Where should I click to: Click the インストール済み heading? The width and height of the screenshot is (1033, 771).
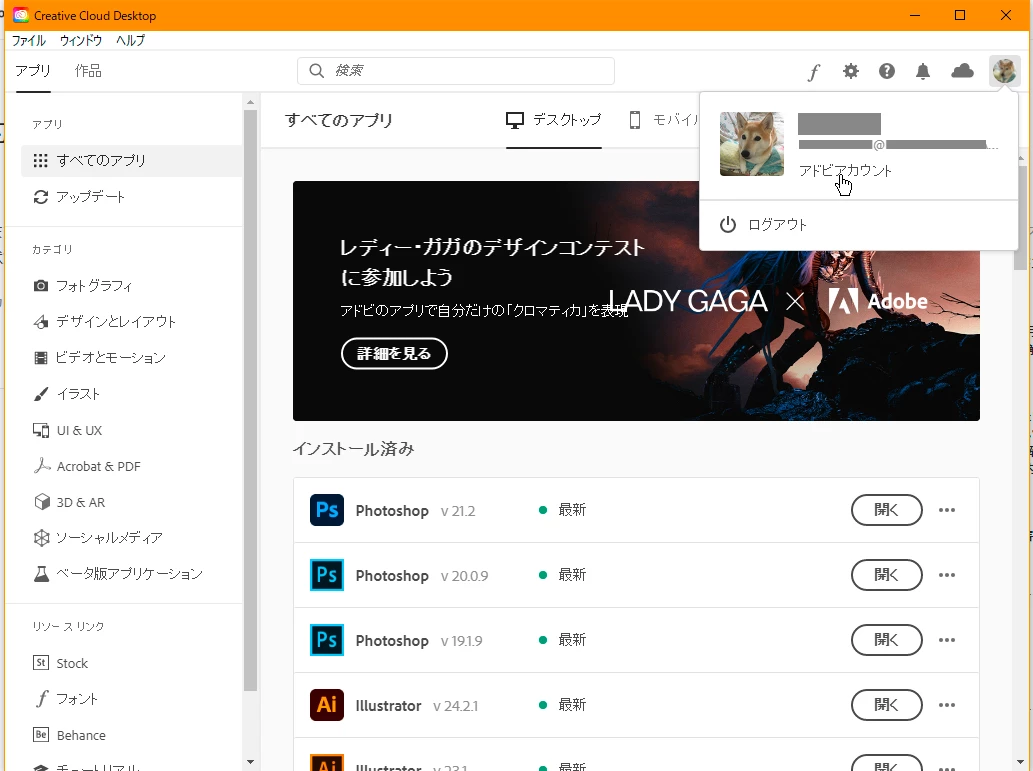pyautogui.click(x=353, y=449)
